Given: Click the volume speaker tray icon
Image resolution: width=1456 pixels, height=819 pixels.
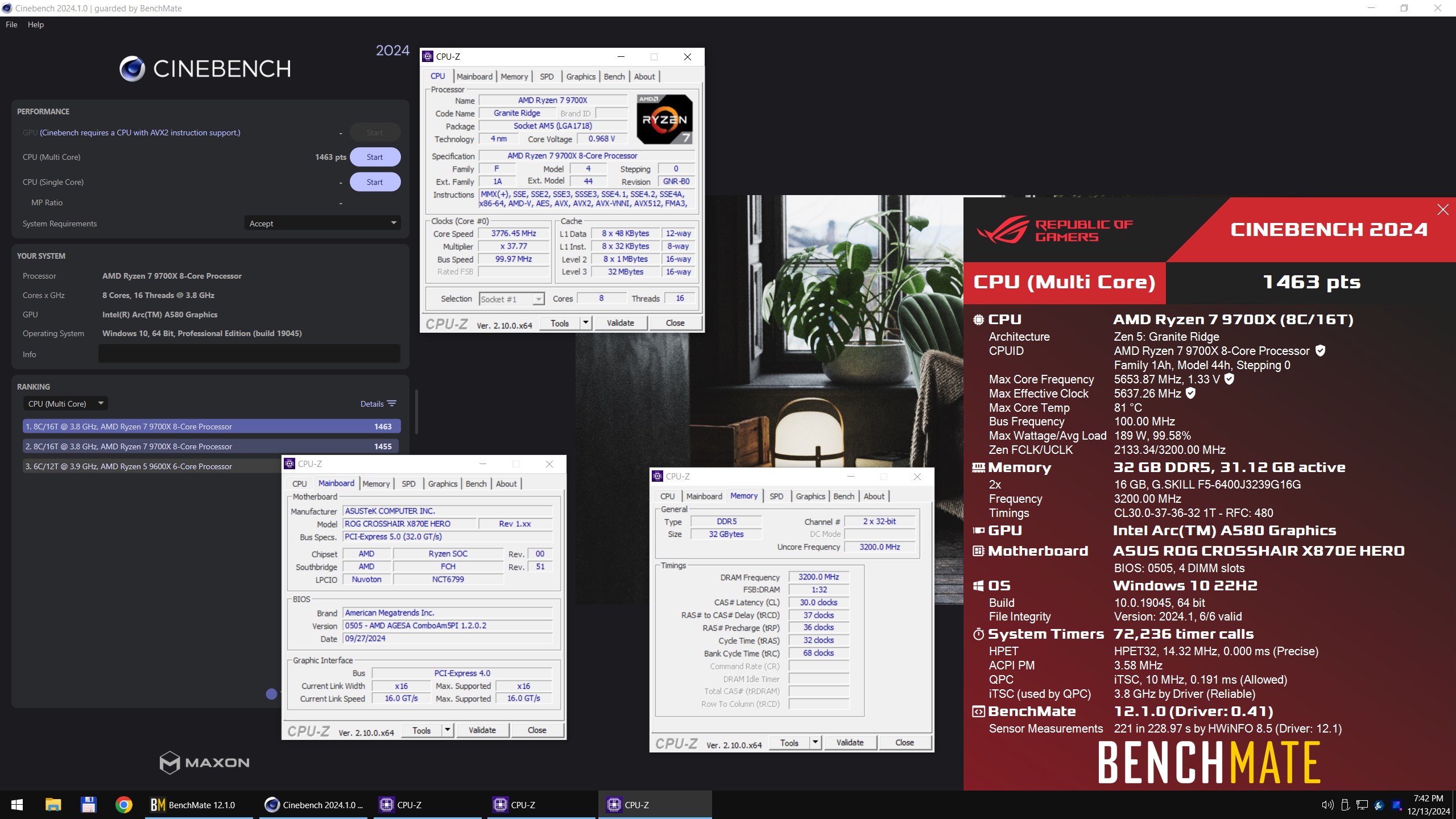Looking at the screenshot, I should (1327, 805).
